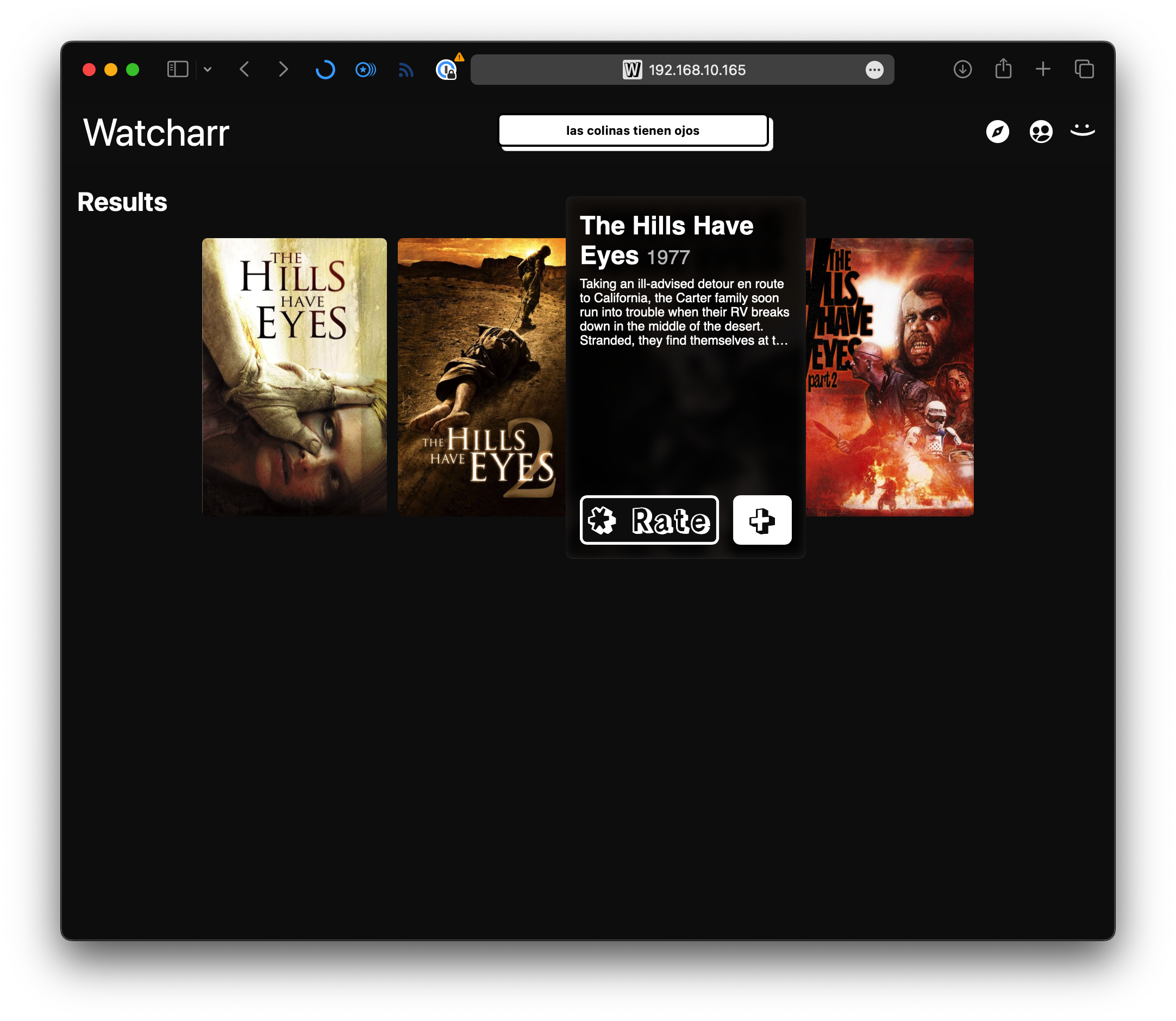Open the Share menu
Screen dimensions: 1176x1021
point(1003,69)
